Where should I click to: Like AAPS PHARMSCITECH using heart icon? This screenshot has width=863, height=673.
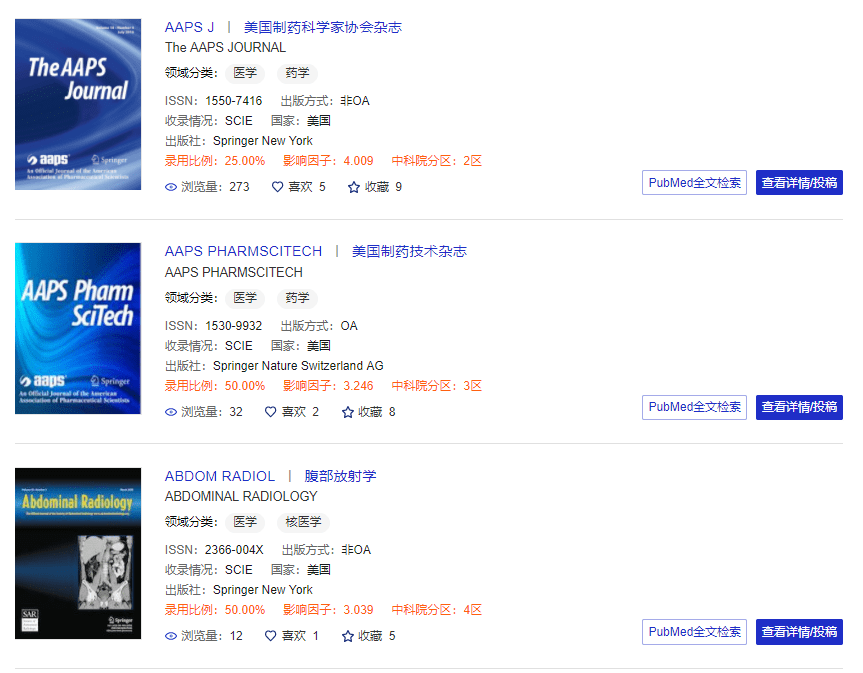pos(270,412)
